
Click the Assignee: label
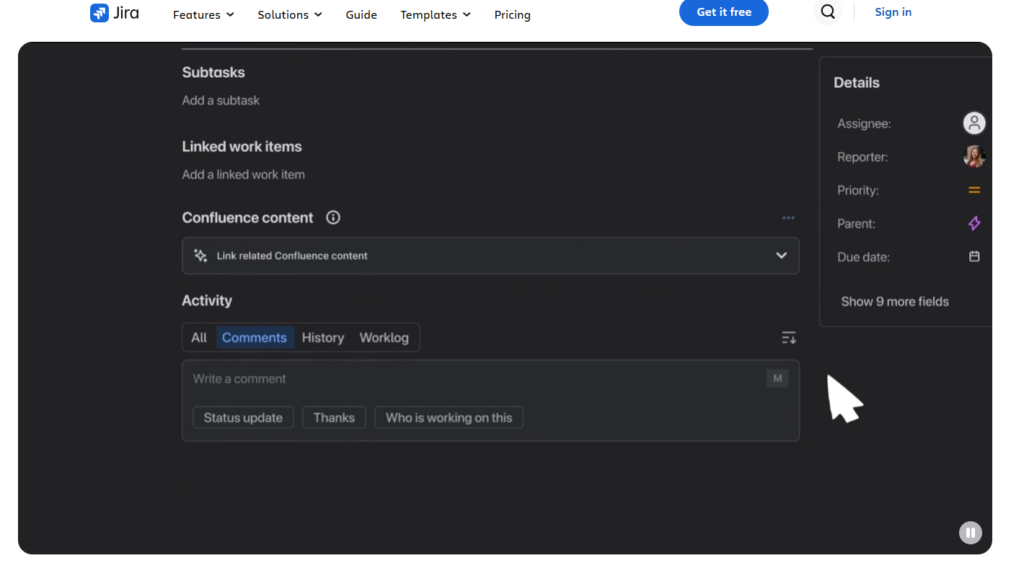coord(864,123)
